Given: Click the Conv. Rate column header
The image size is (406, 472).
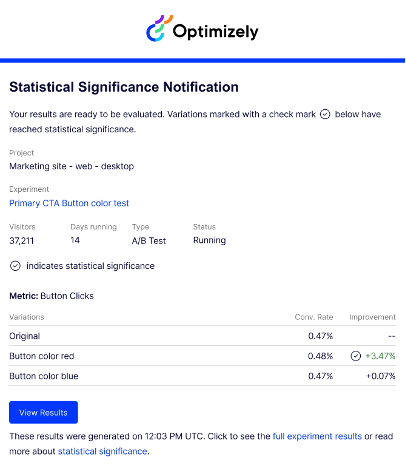Looking at the screenshot, I should (x=314, y=317).
